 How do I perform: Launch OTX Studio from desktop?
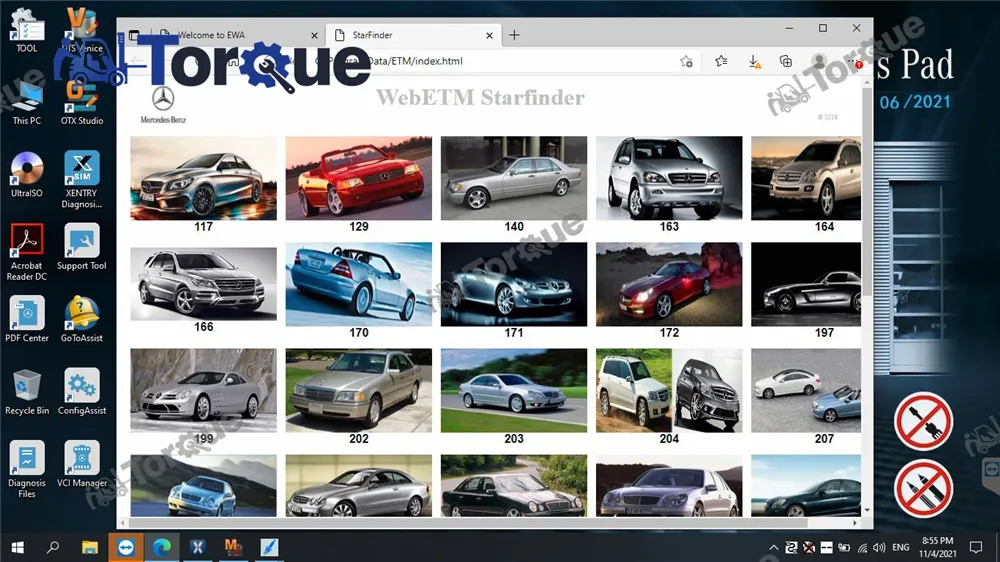point(82,102)
